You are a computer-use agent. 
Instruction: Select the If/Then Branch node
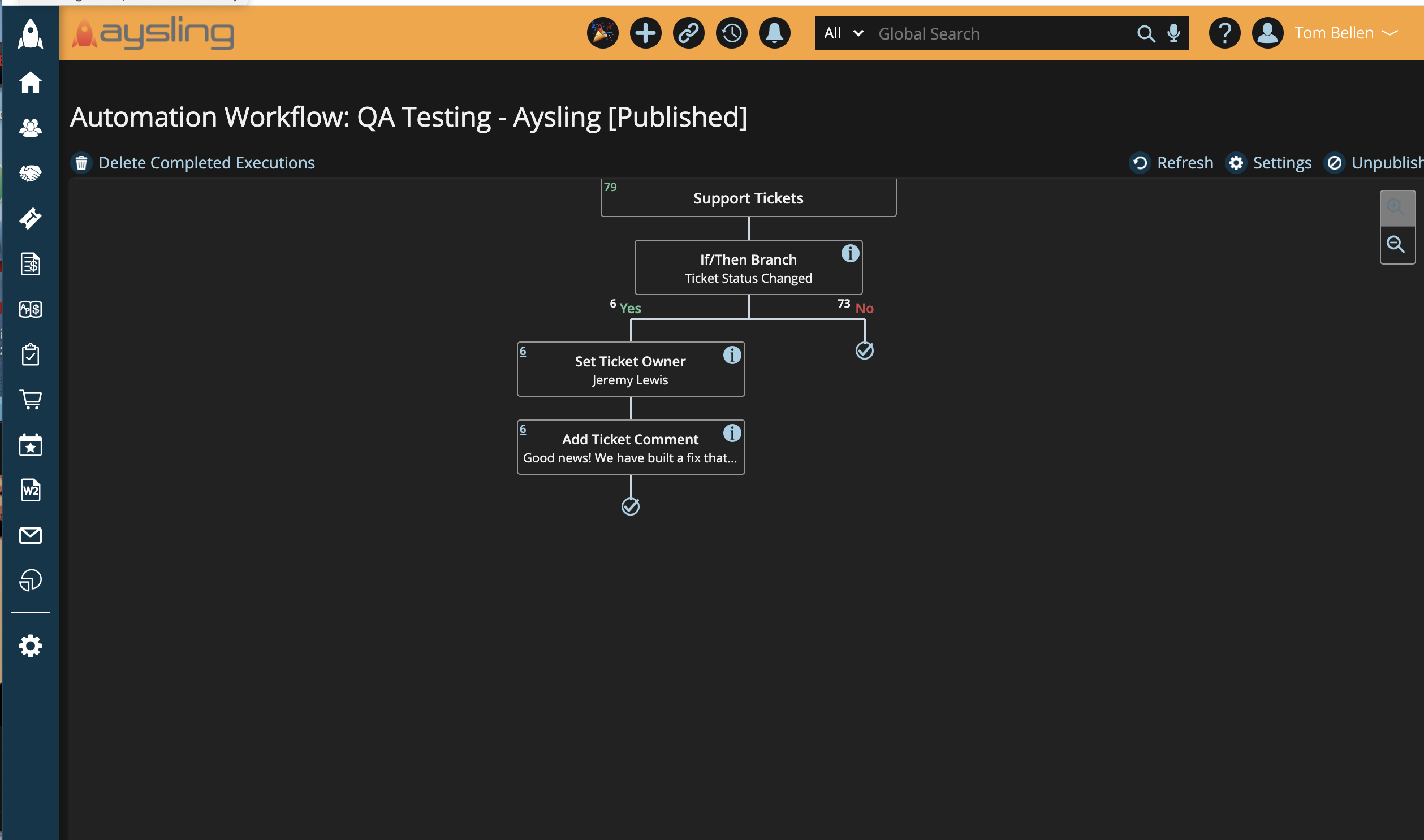point(748,268)
